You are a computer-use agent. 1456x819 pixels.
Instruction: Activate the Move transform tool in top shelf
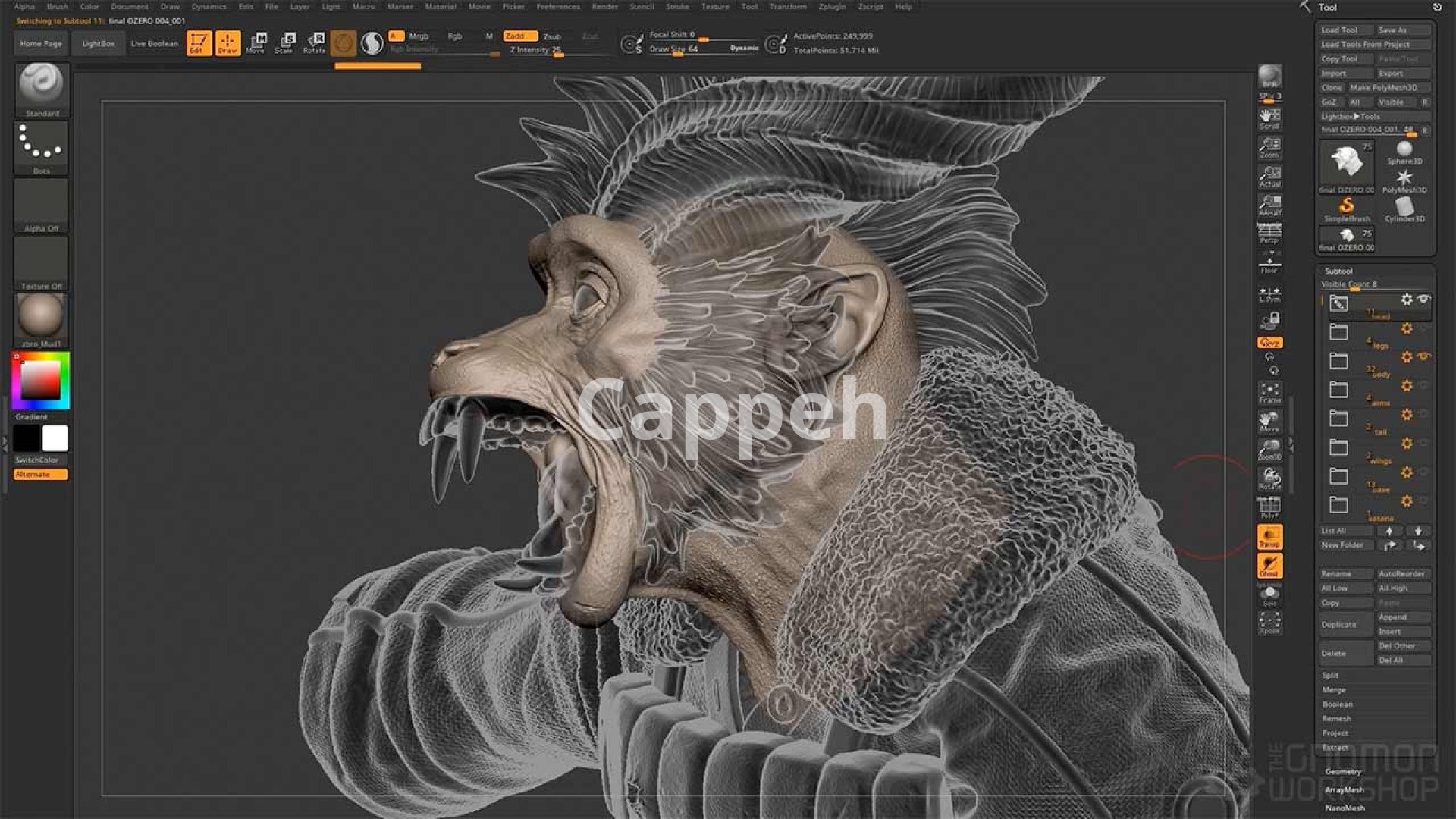(x=256, y=42)
